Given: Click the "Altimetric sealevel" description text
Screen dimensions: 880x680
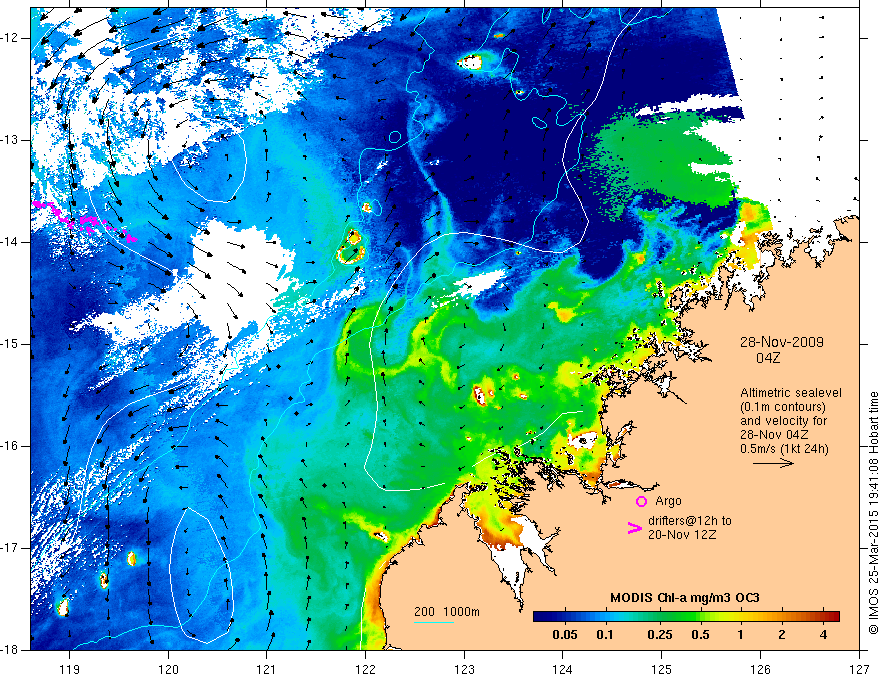Looking at the screenshot, I should 791,393.
